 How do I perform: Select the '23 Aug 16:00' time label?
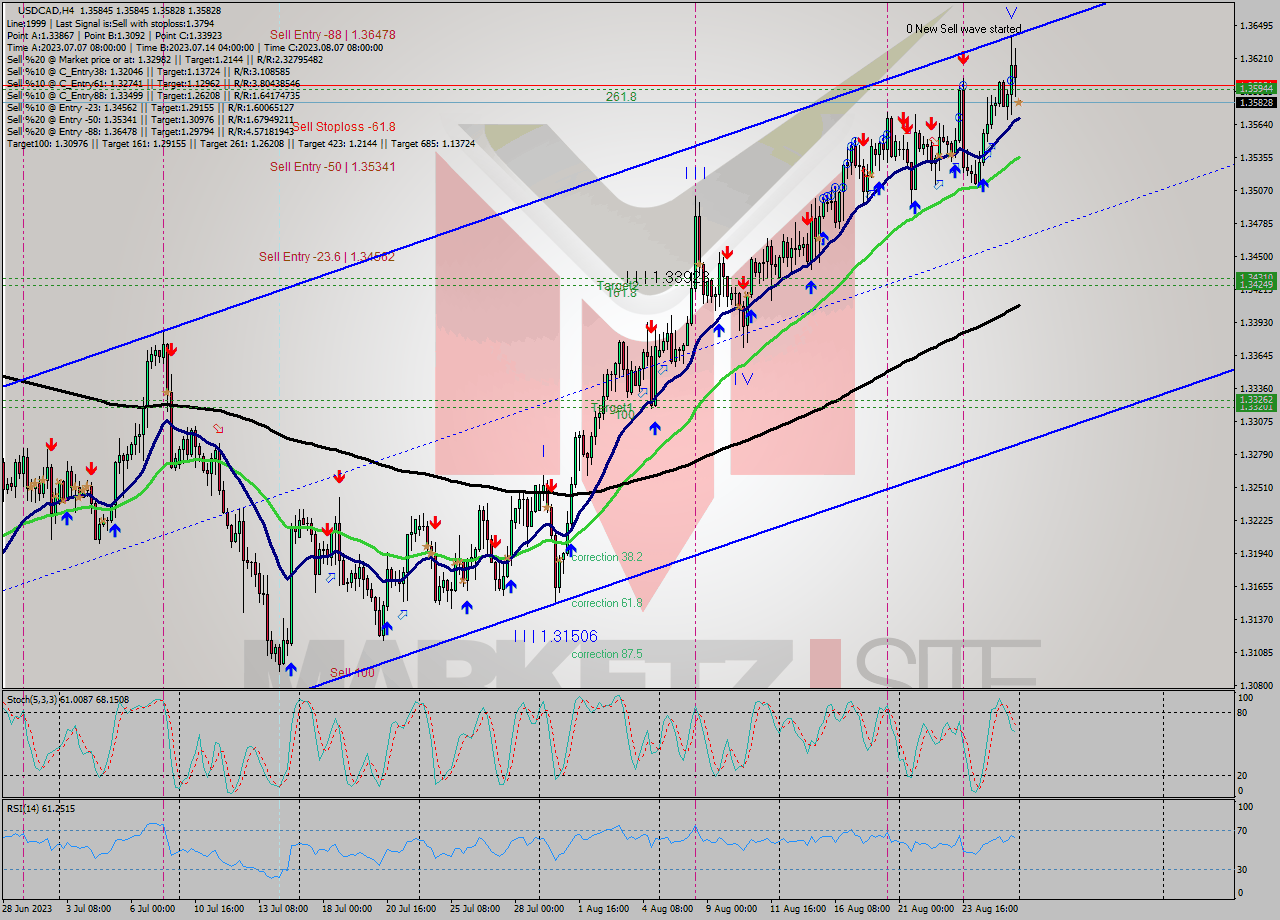click(989, 909)
